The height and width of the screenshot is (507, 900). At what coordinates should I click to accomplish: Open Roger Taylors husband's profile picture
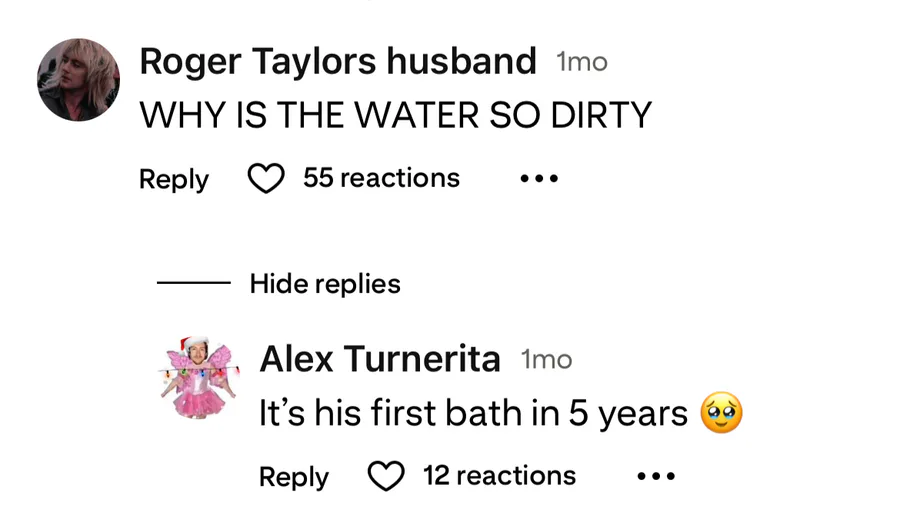79,80
